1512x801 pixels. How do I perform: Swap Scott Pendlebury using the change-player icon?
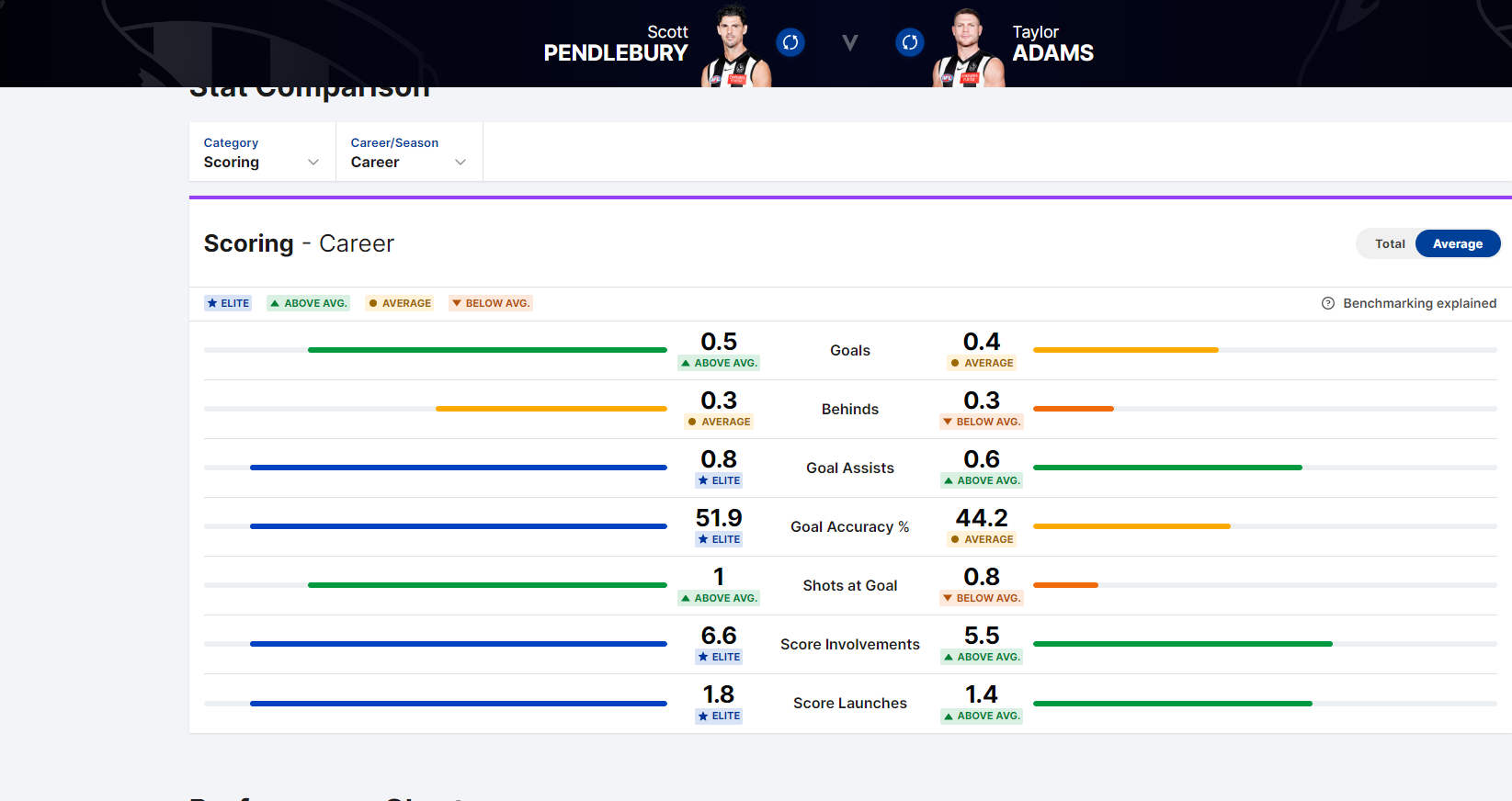coord(790,42)
